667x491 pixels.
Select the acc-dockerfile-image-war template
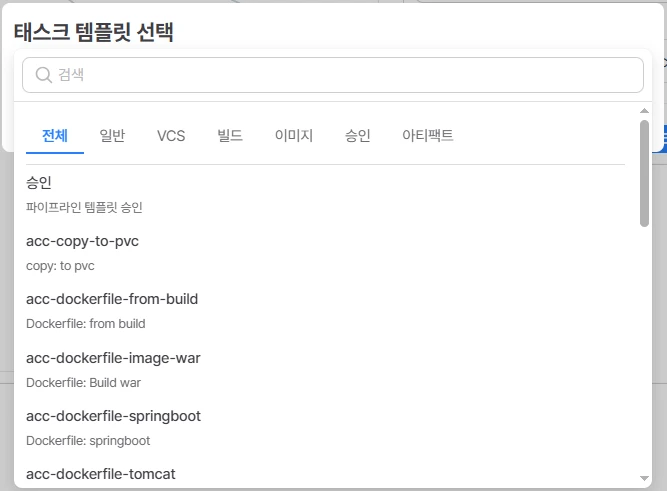tap(113, 358)
